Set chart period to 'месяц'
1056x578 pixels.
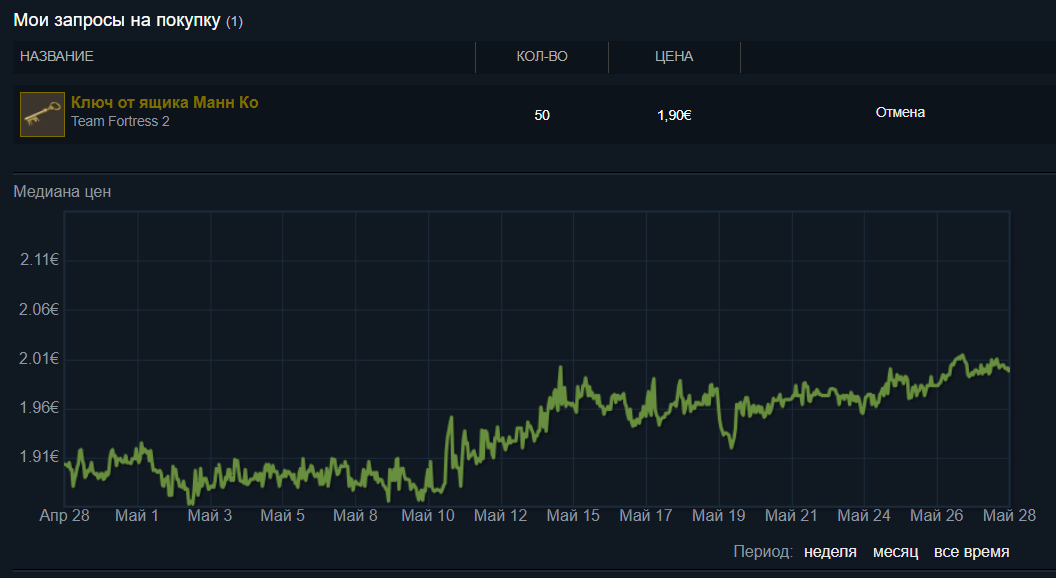coord(895,552)
